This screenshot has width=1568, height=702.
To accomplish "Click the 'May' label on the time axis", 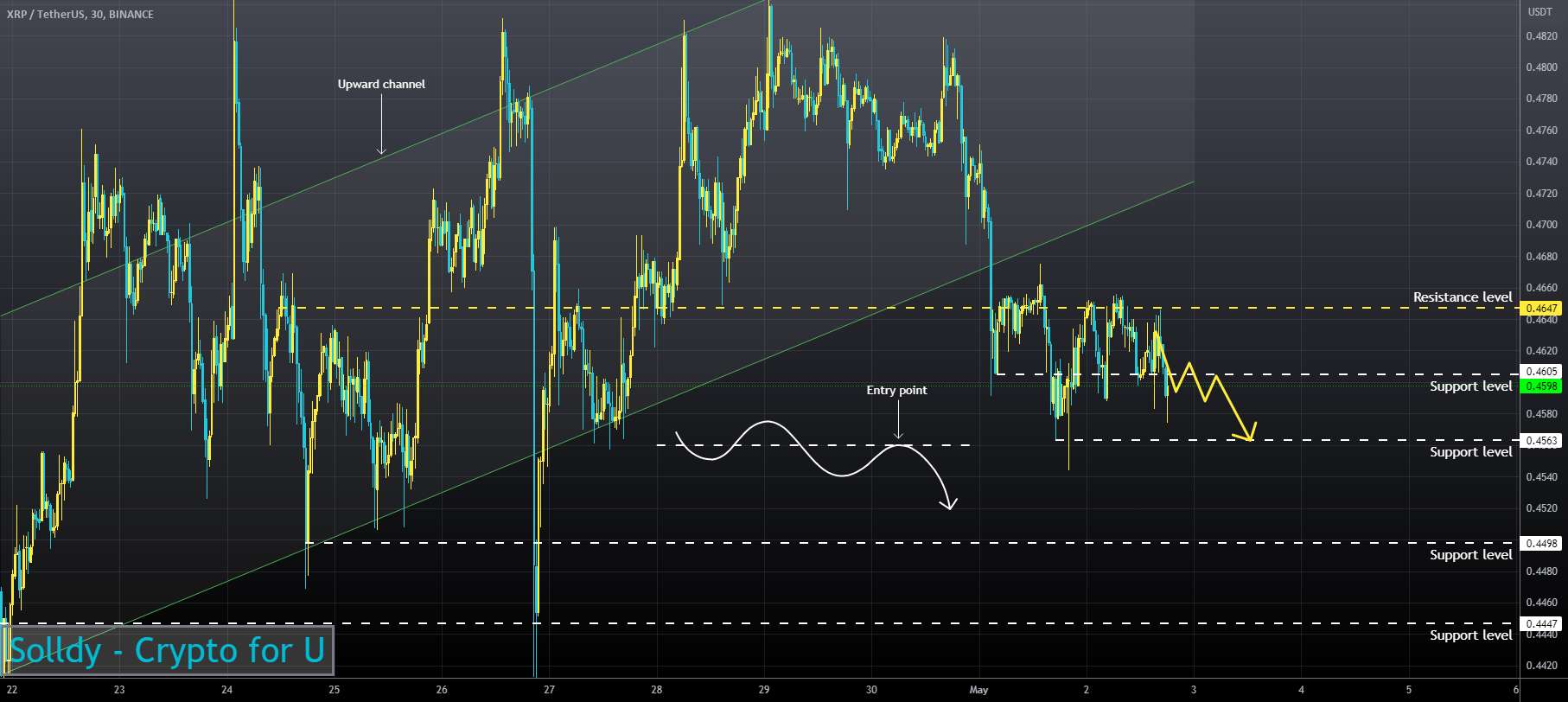I will click(x=978, y=690).
